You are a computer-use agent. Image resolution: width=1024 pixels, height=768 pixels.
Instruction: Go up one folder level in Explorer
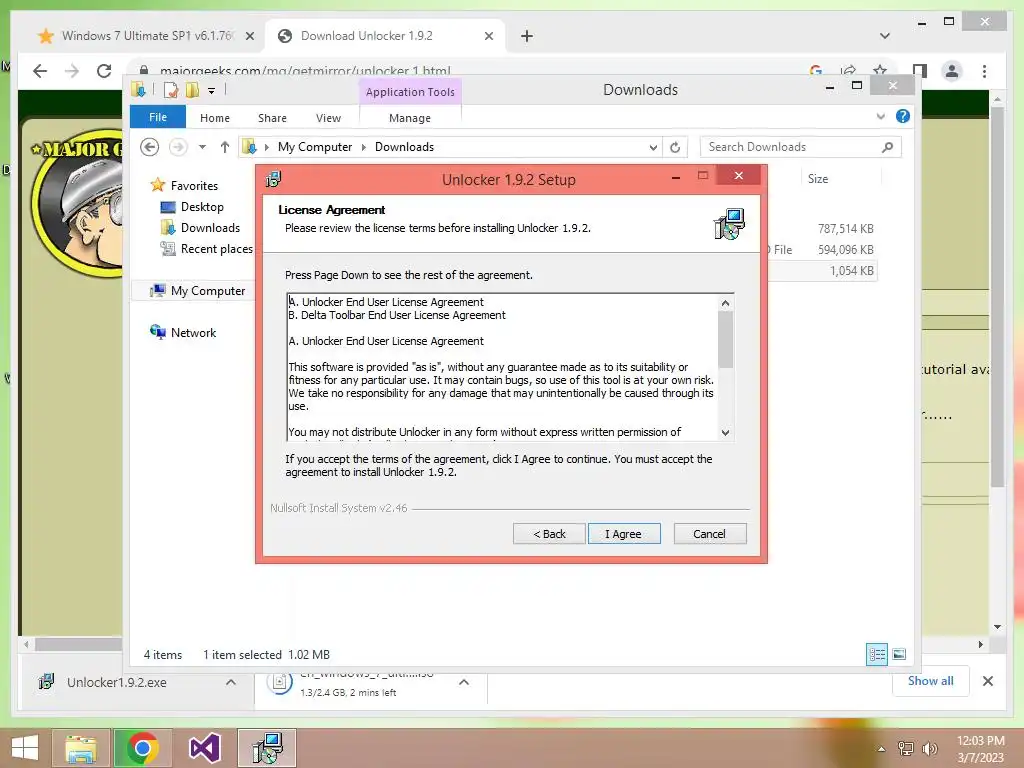(225, 147)
